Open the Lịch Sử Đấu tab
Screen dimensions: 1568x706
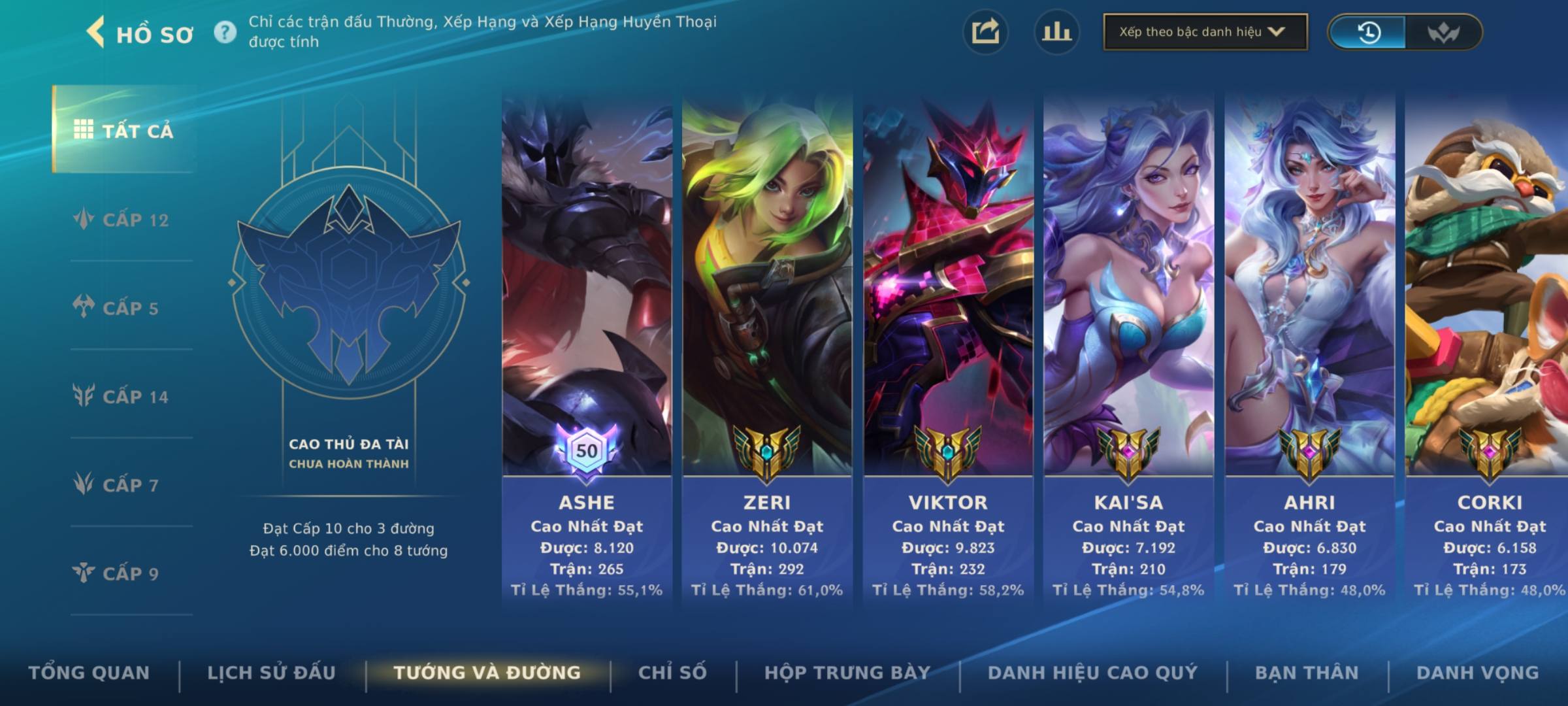tap(271, 673)
